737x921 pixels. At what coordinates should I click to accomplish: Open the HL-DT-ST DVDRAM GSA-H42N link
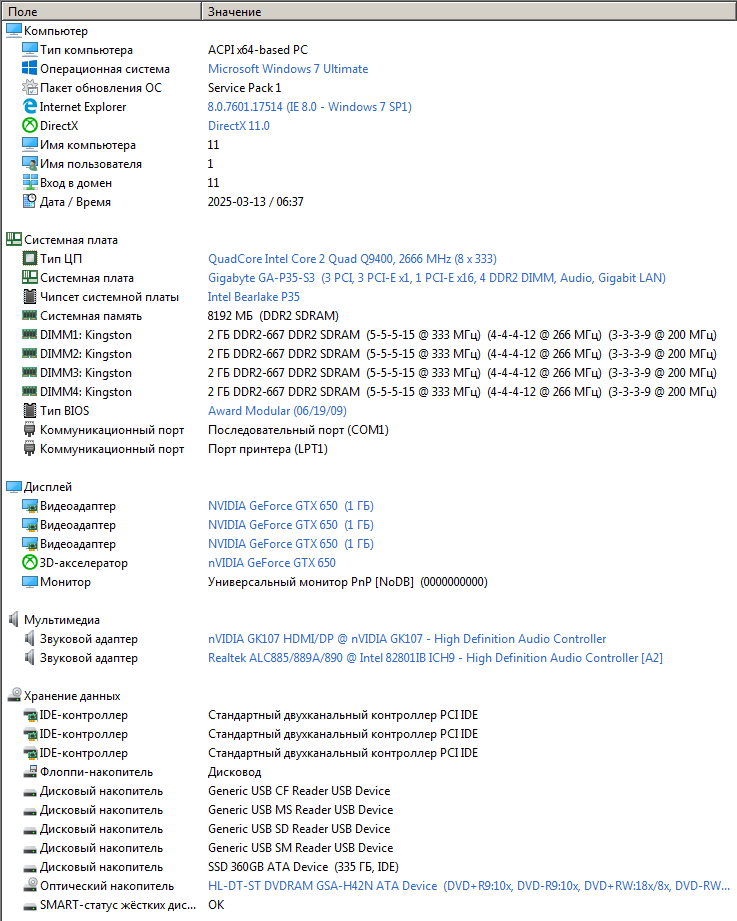point(469,886)
